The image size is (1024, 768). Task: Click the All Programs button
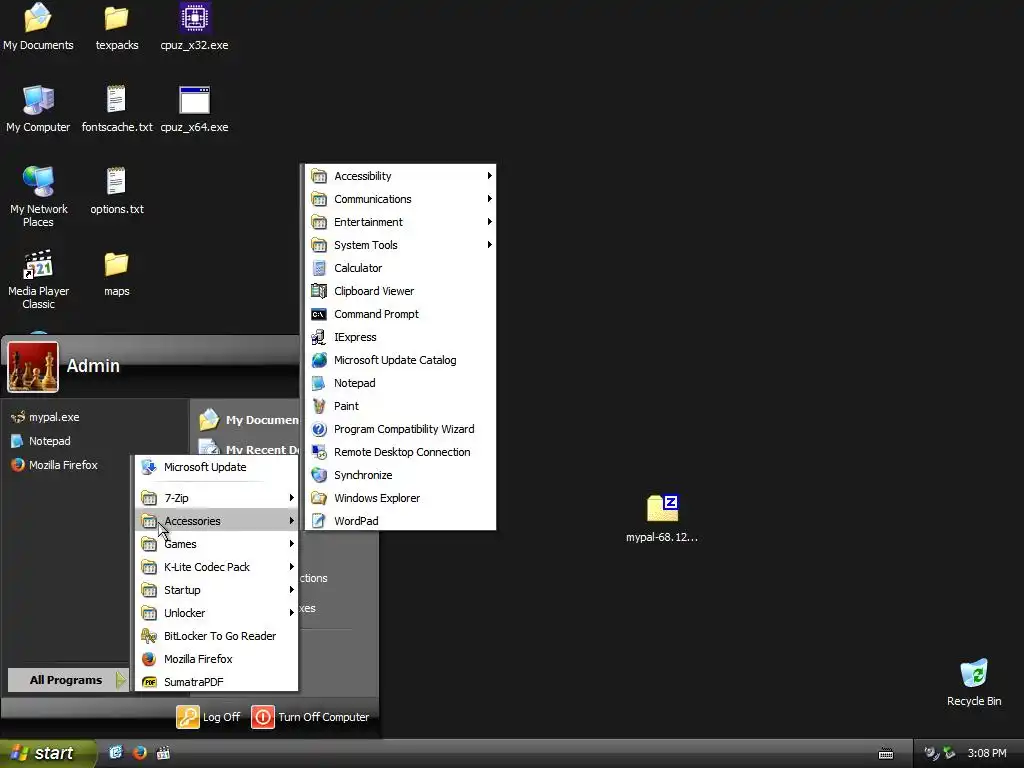click(x=67, y=680)
